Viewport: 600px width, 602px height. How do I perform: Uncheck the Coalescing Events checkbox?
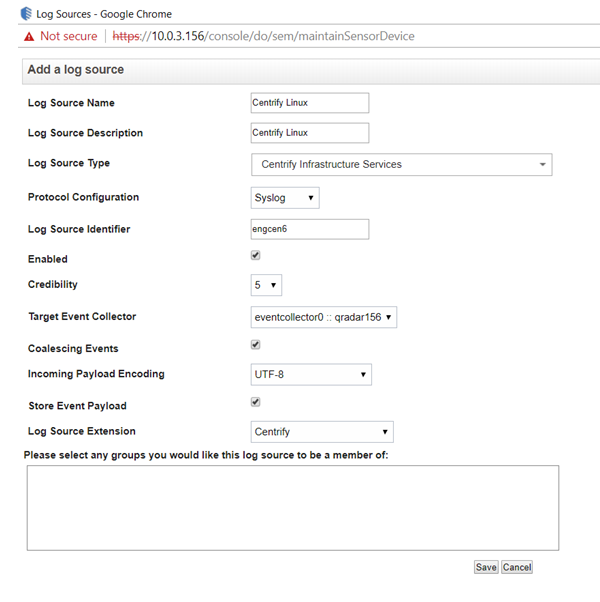point(256,345)
